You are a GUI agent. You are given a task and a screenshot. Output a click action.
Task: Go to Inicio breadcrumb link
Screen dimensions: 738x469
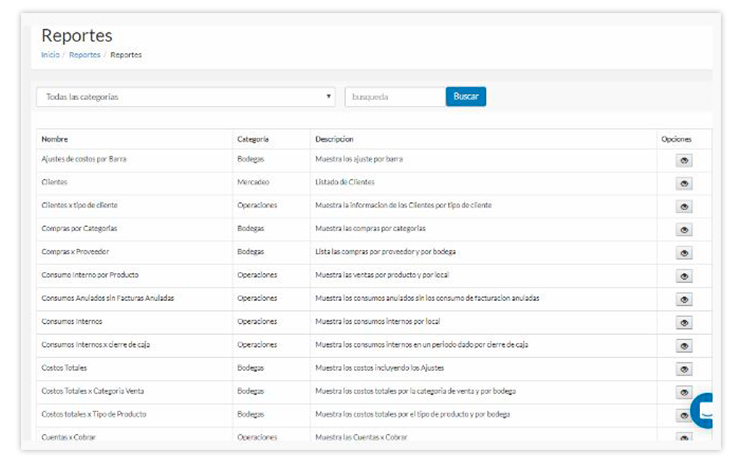(x=50, y=55)
